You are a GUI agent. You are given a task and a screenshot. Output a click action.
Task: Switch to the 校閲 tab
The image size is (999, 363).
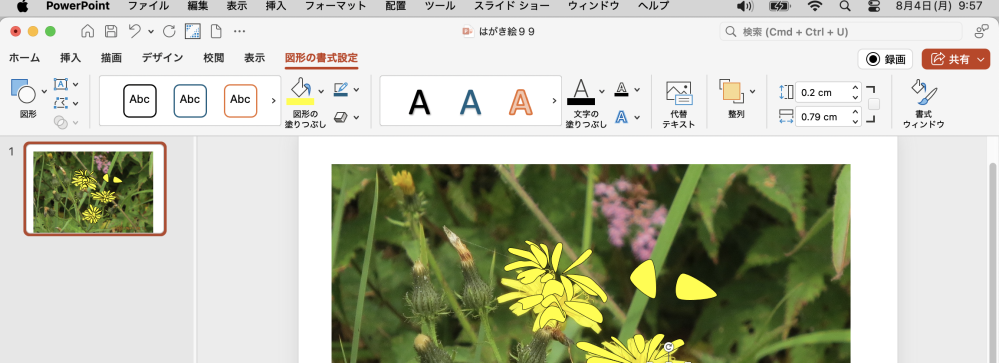213,58
